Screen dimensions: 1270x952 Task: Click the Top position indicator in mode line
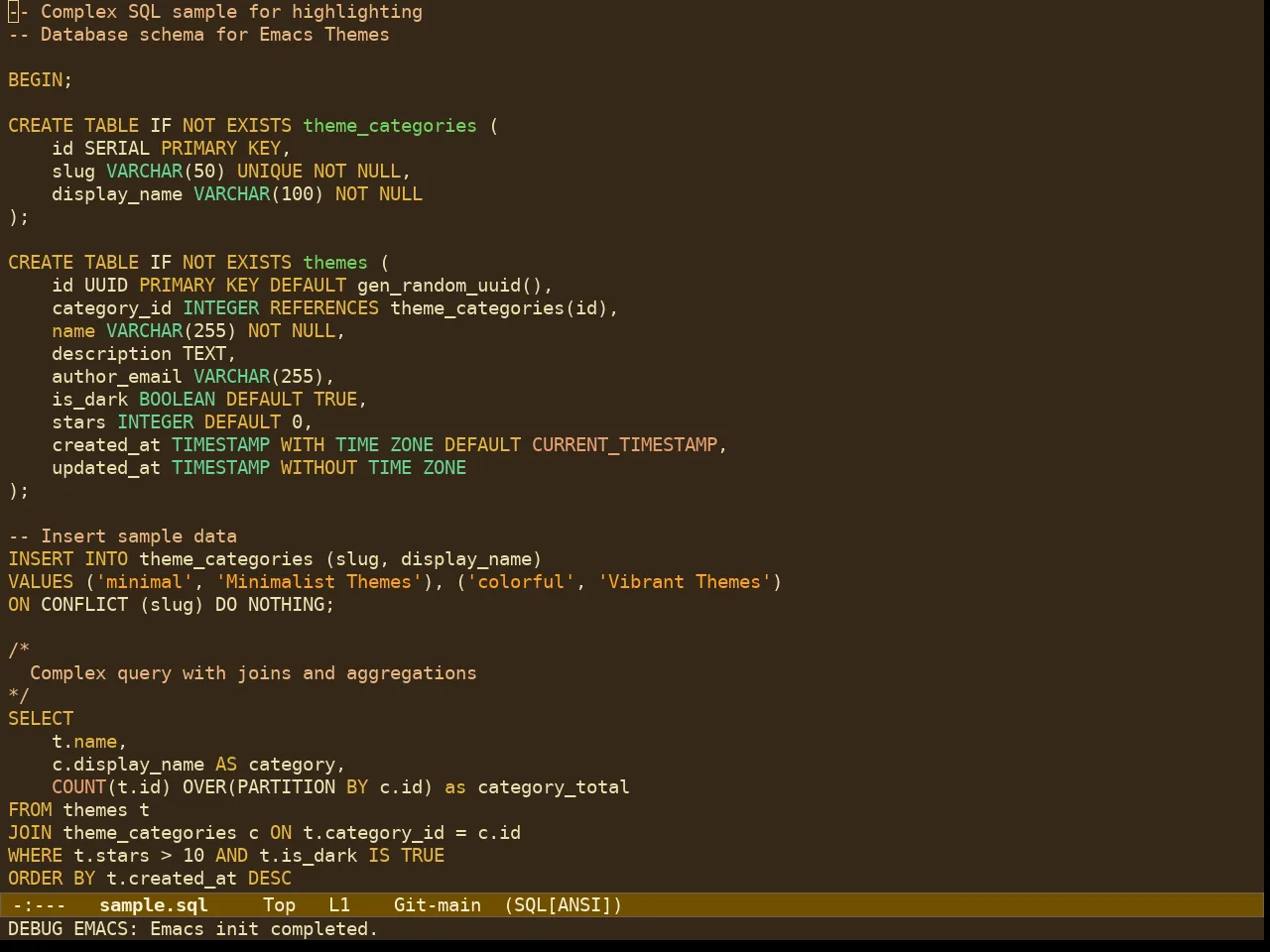click(279, 905)
